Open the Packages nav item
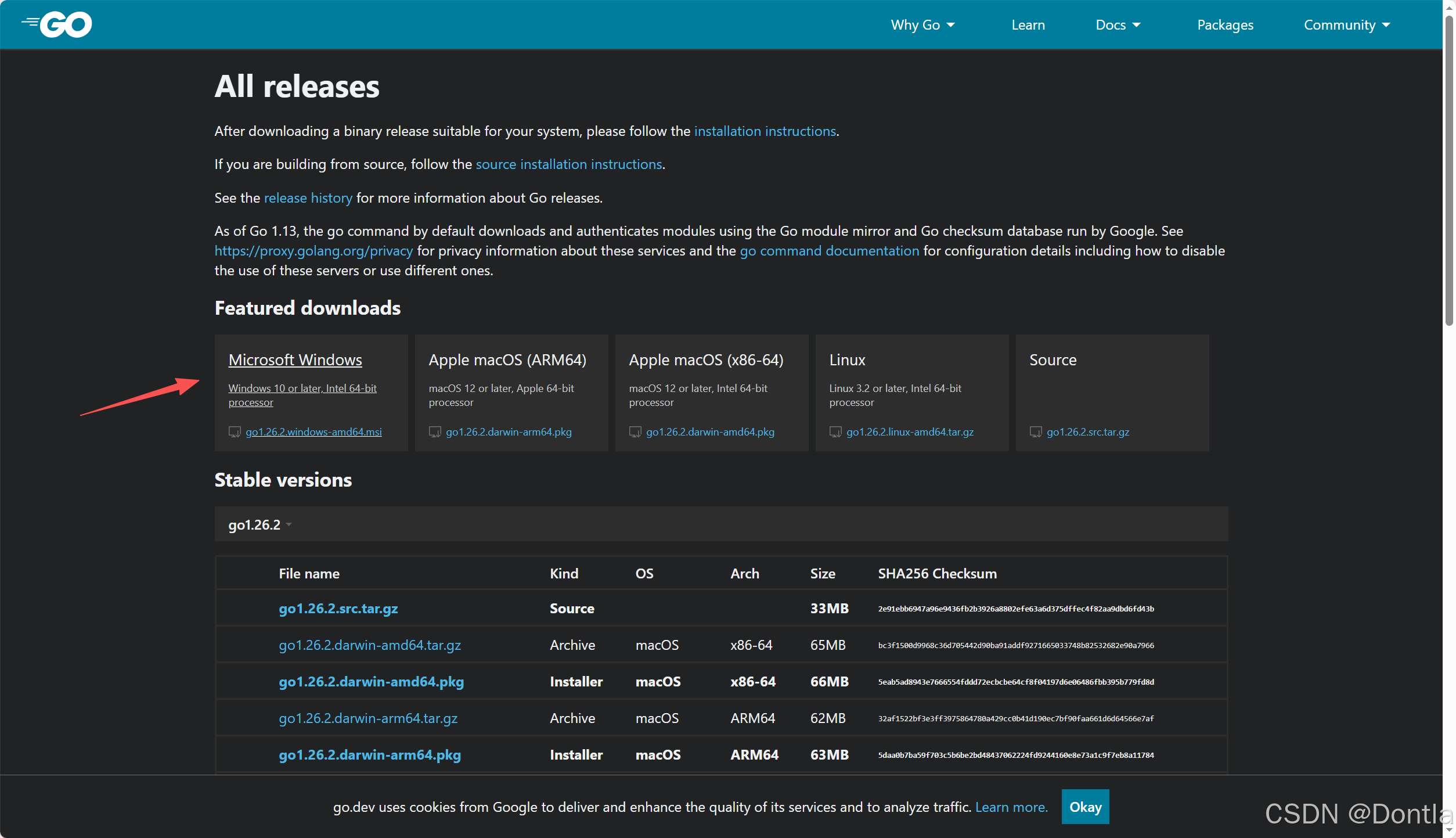Image resolution: width=1456 pixels, height=838 pixels. pyautogui.click(x=1225, y=25)
